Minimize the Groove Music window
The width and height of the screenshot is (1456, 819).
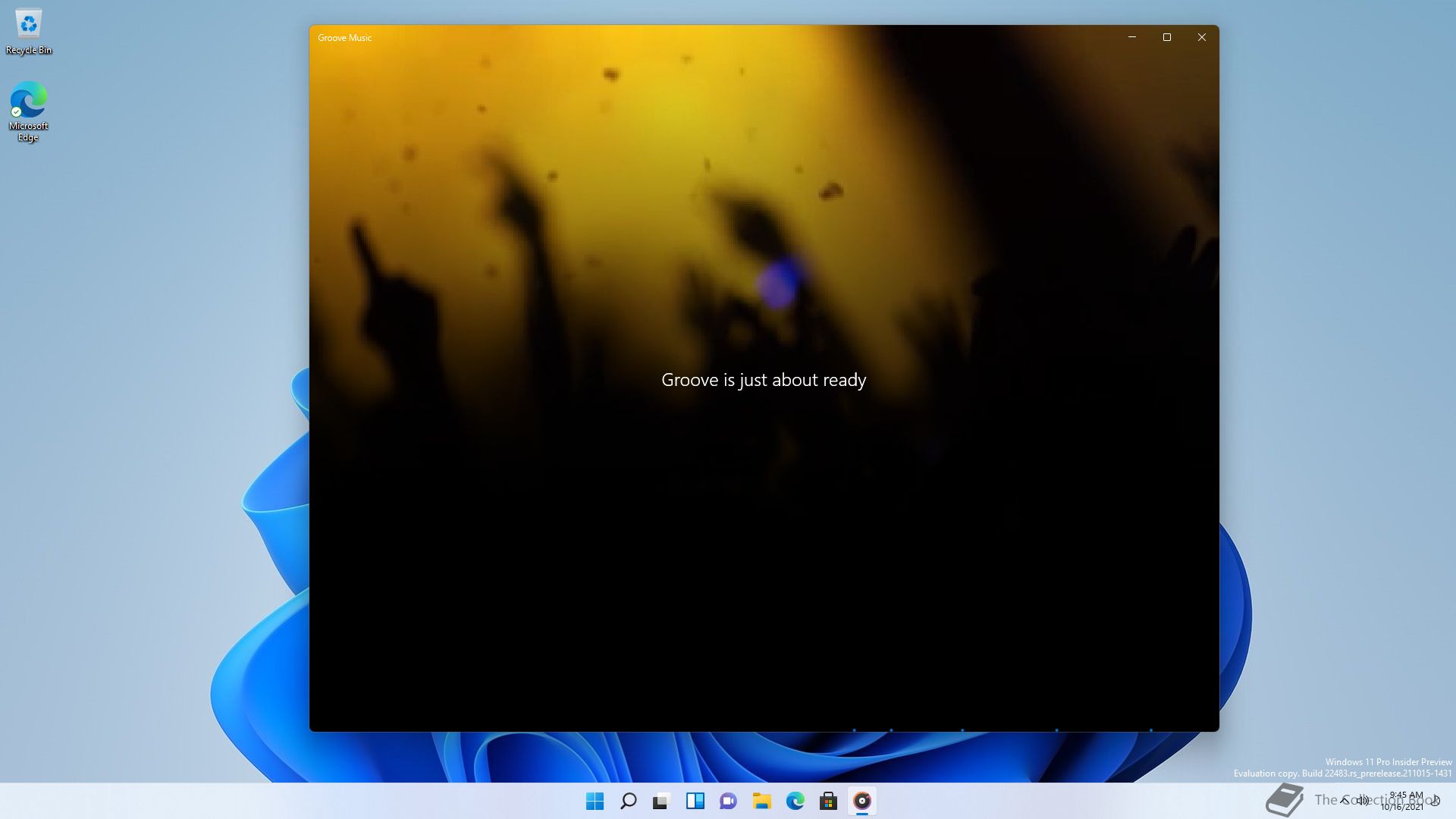click(1132, 37)
